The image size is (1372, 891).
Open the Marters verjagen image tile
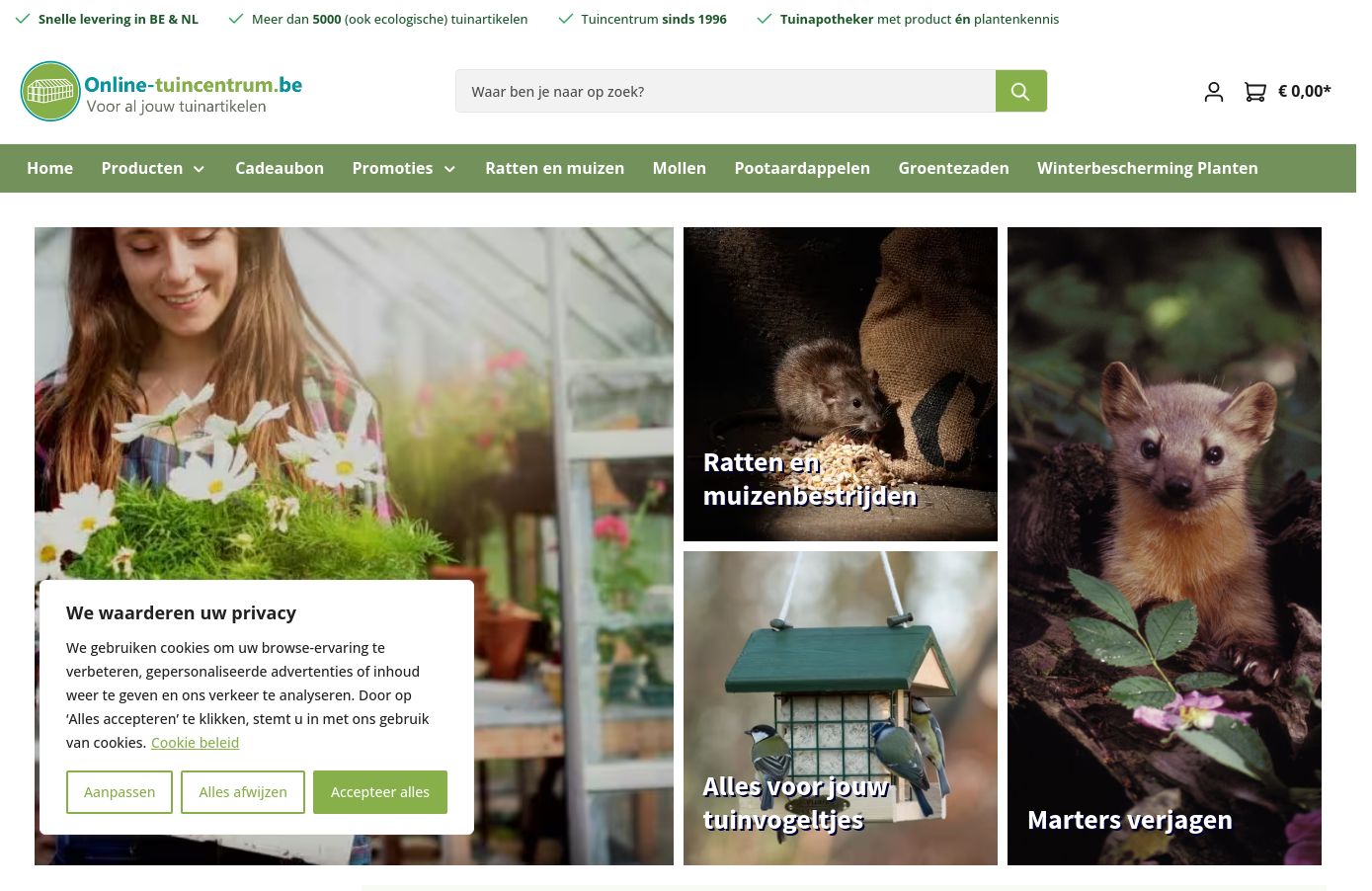pyautogui.click(x=1165, y=546)
